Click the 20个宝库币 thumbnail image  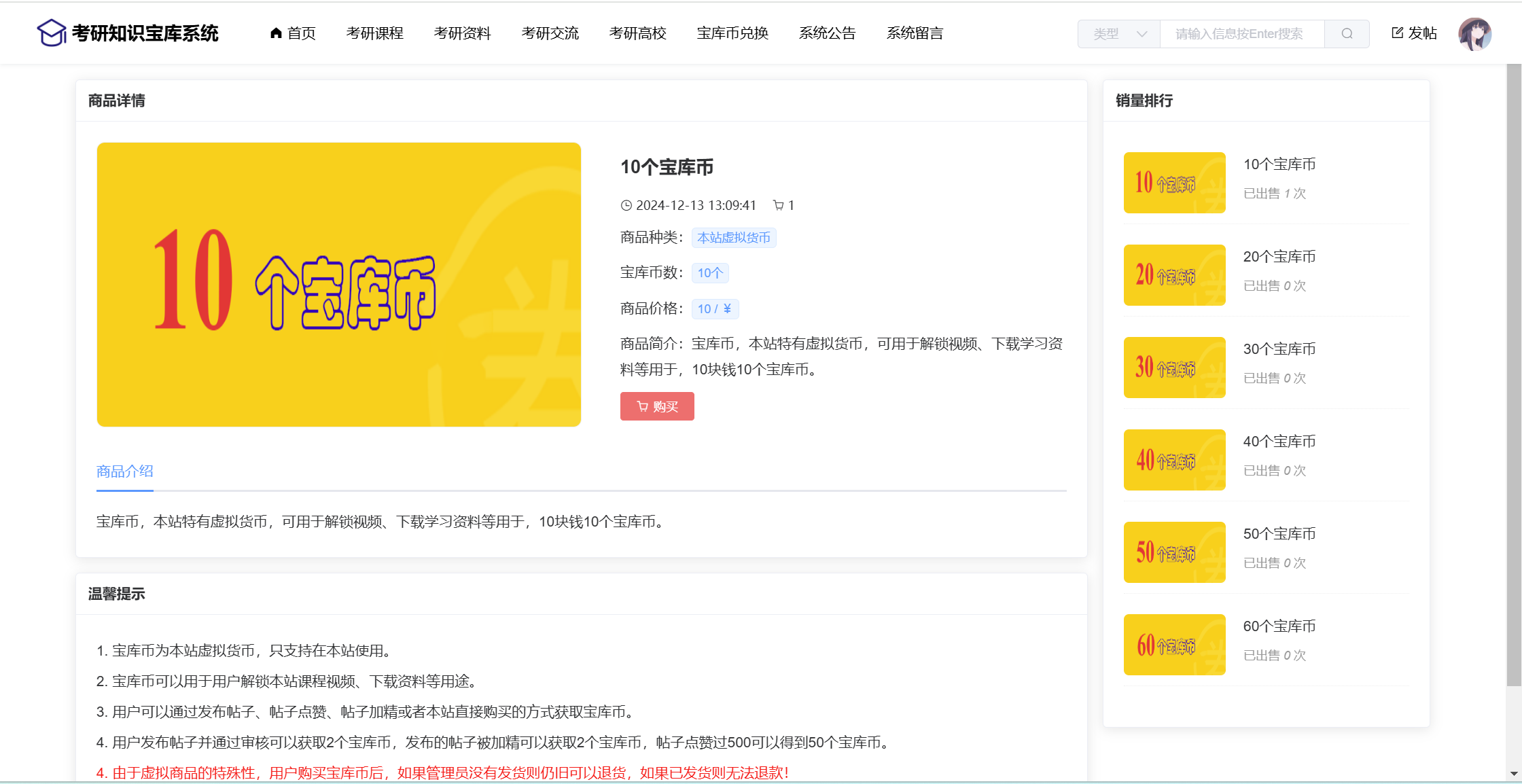coord(1174,275)
